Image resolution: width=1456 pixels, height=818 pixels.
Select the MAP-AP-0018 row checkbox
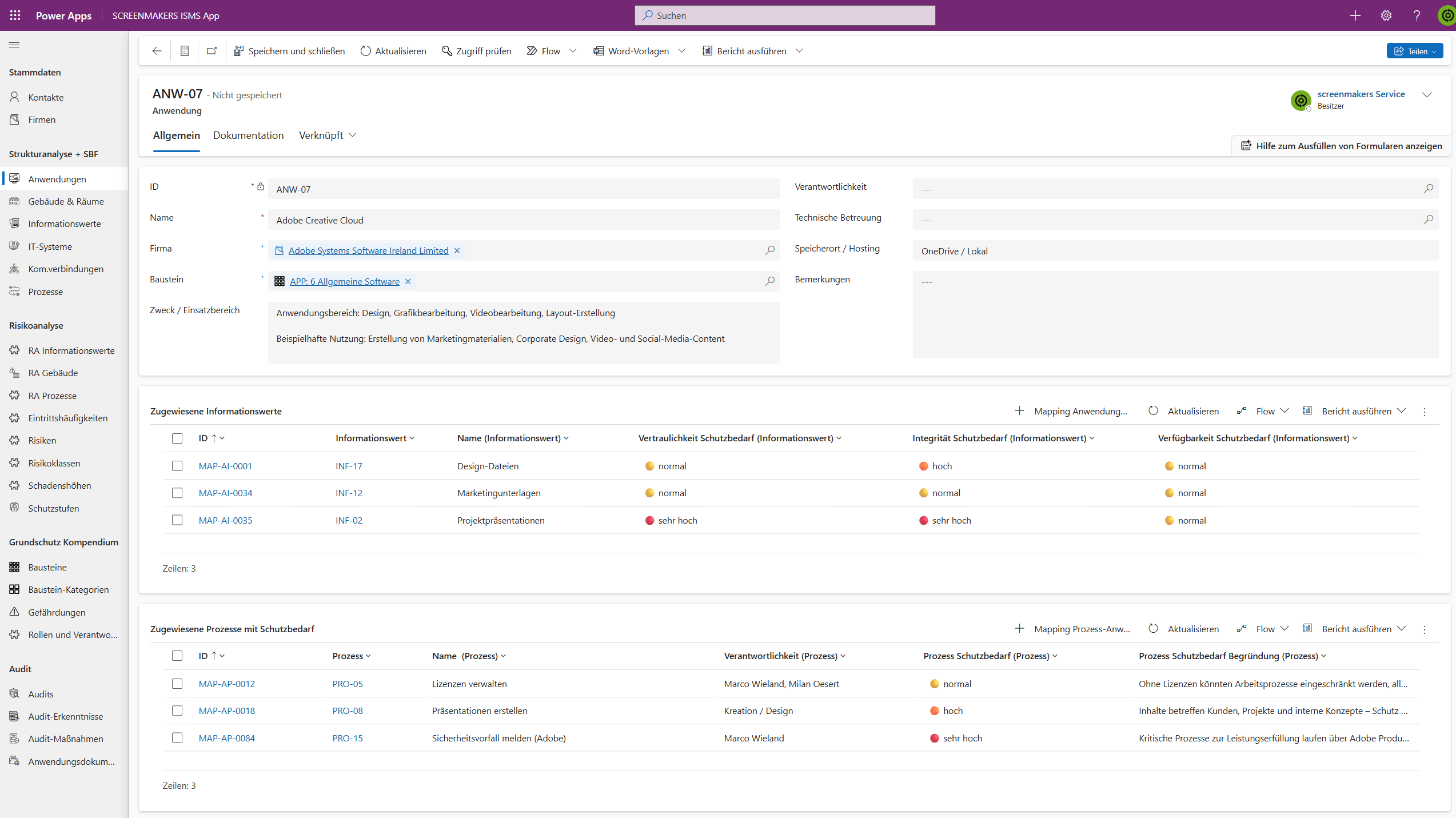pos(177,711)
